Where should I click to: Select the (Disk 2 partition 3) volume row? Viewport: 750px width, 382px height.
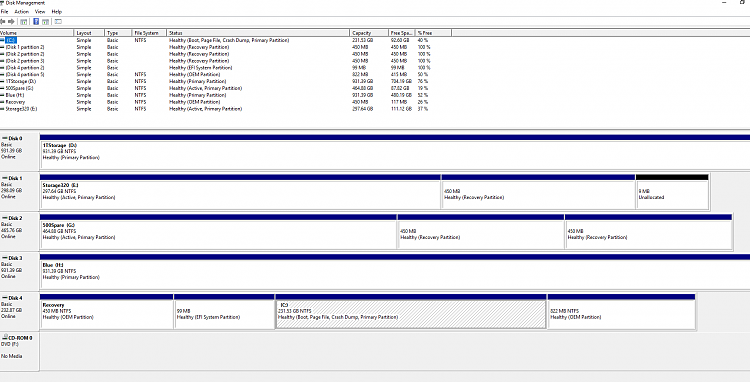click(226, 61)
